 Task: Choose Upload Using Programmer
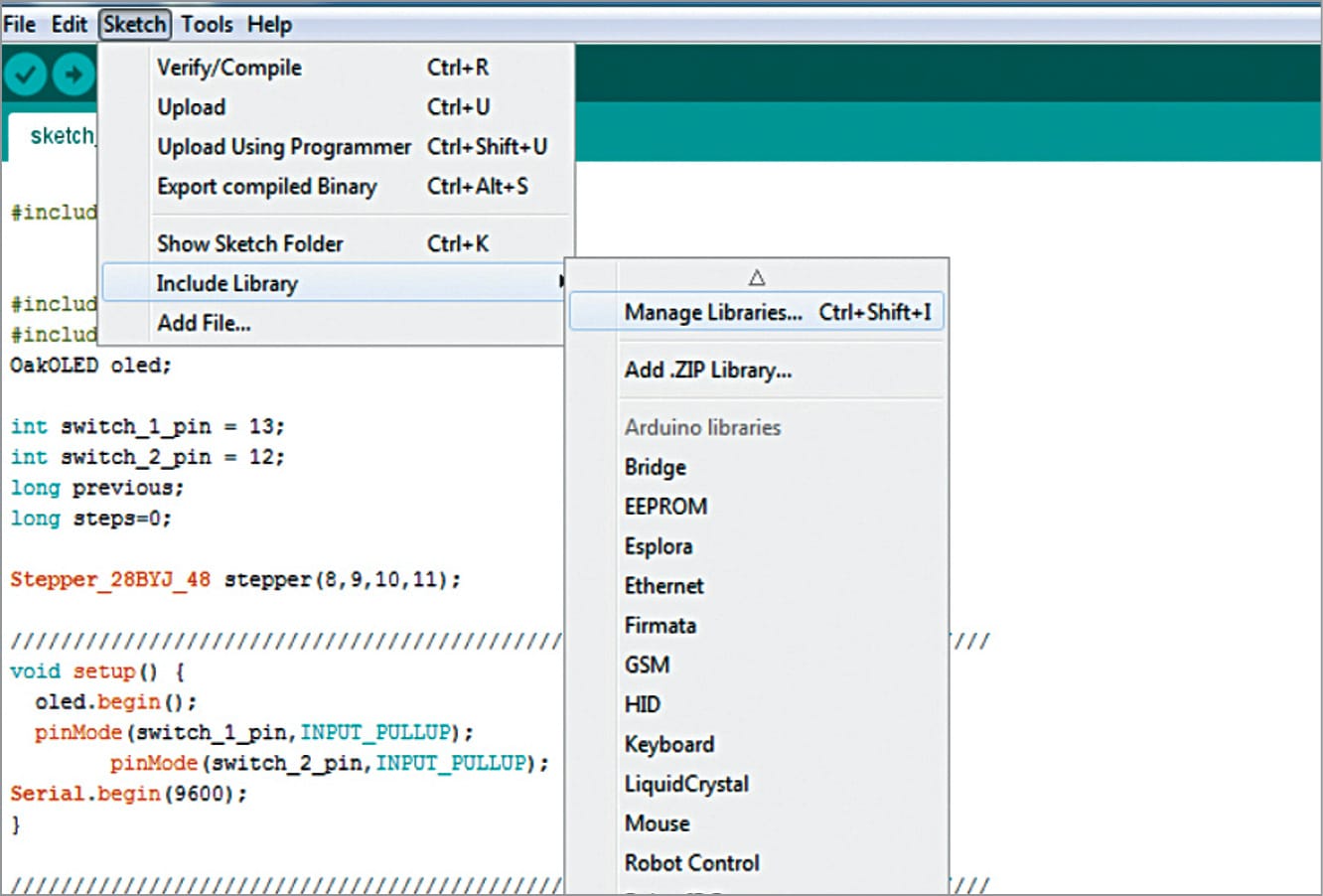point(283,147)
